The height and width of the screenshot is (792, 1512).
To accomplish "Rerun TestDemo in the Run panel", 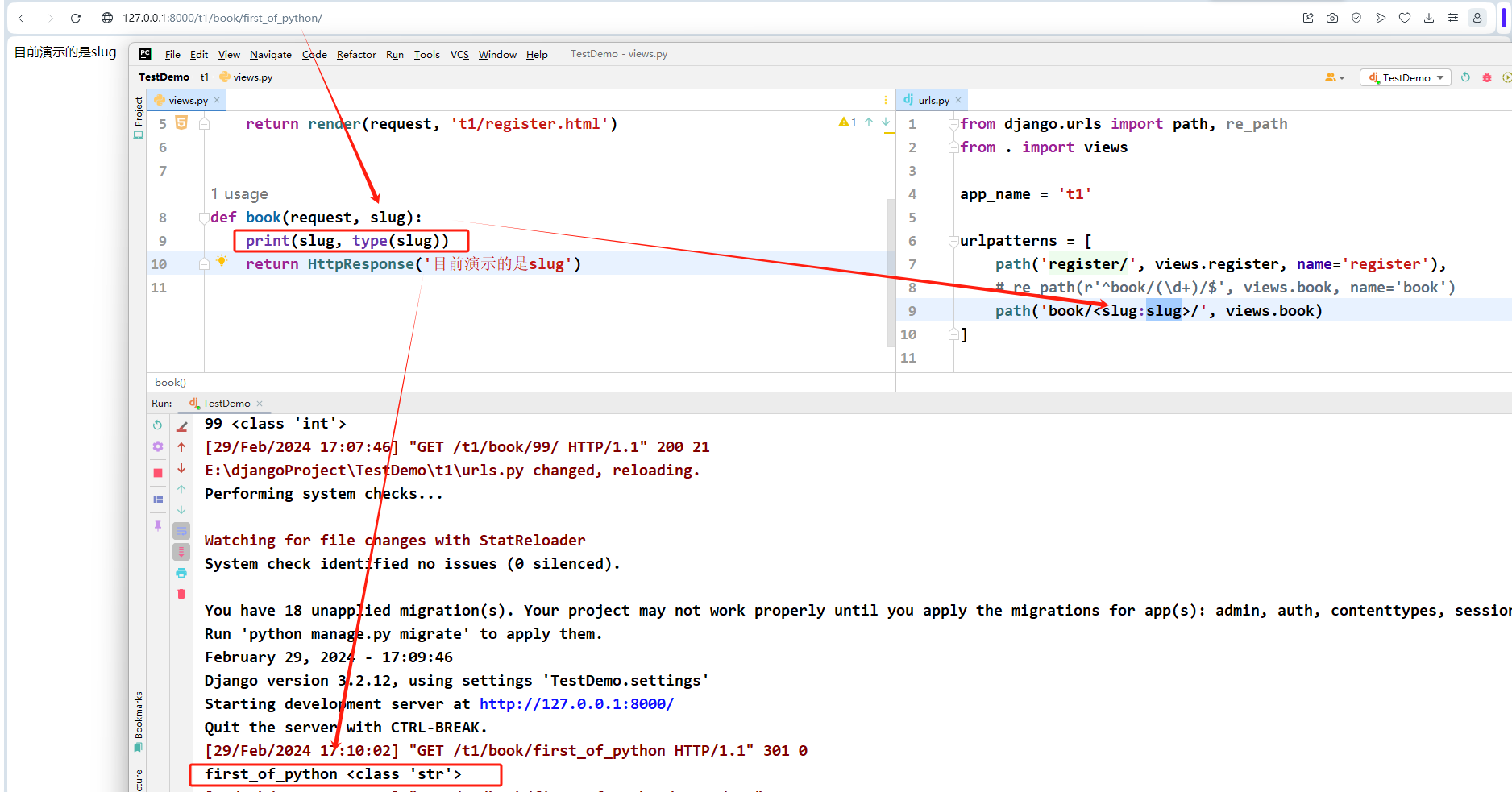I will (157, 425).
